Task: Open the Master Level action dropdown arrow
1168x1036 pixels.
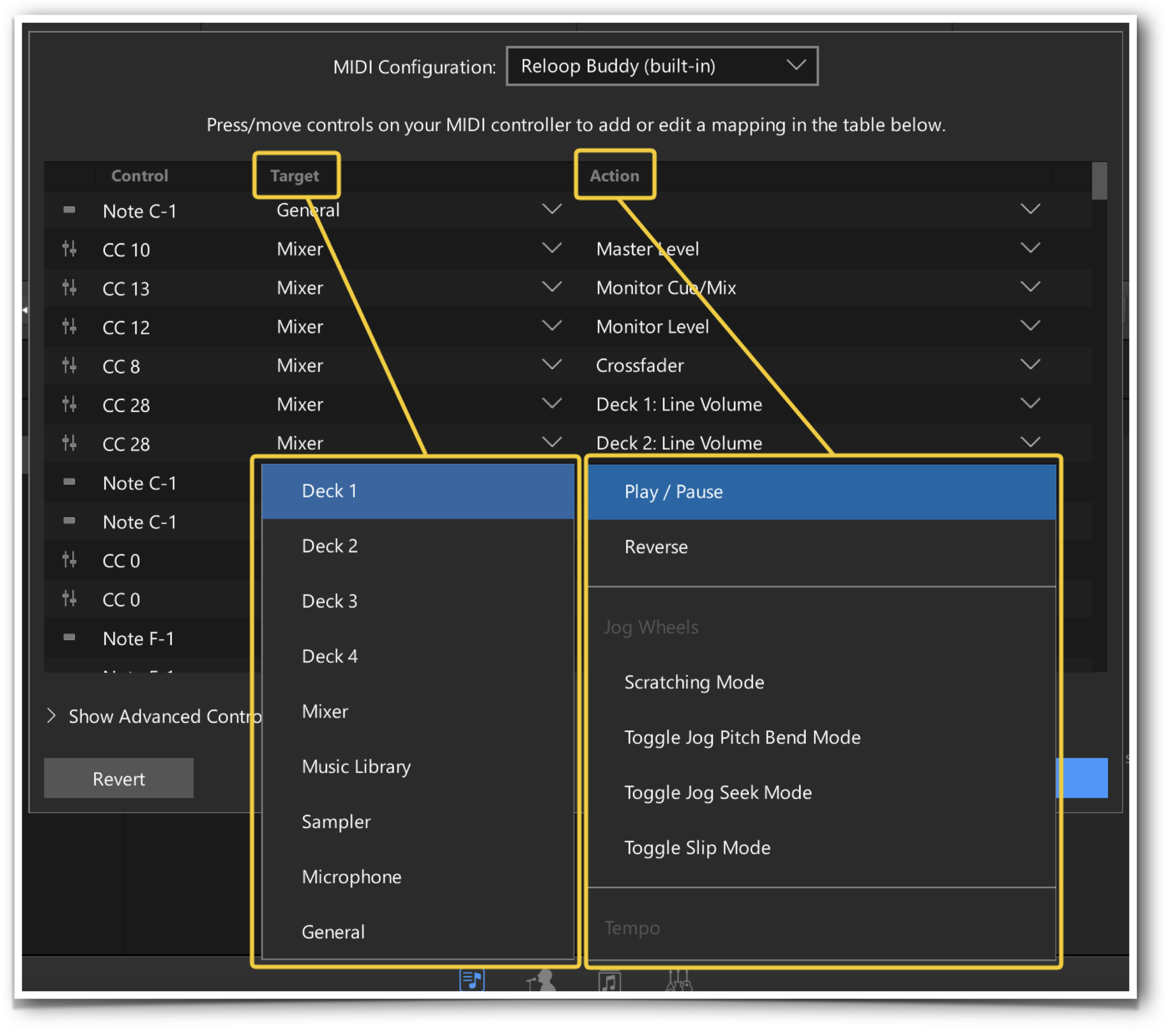Action: point(1031,248)
